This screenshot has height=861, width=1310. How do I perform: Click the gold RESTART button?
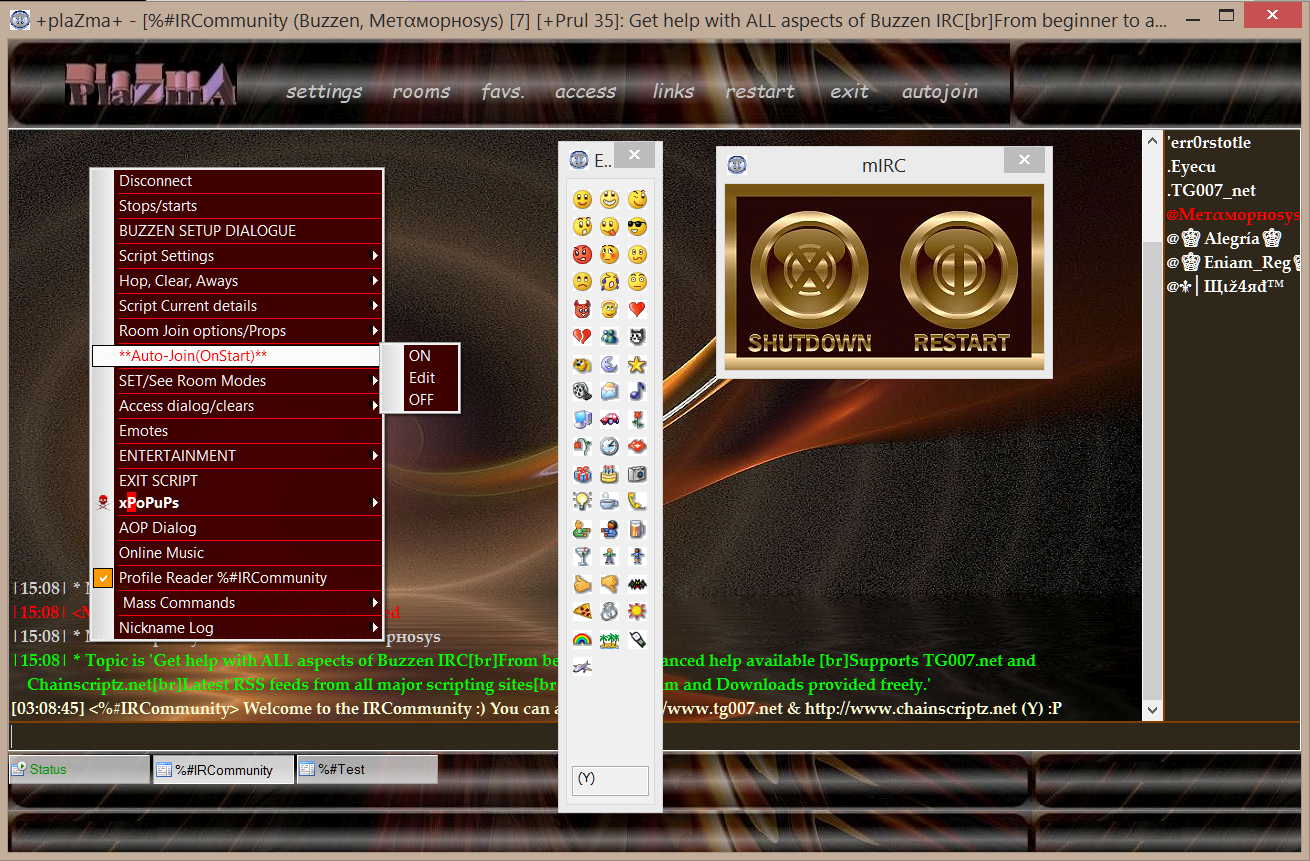961,283
